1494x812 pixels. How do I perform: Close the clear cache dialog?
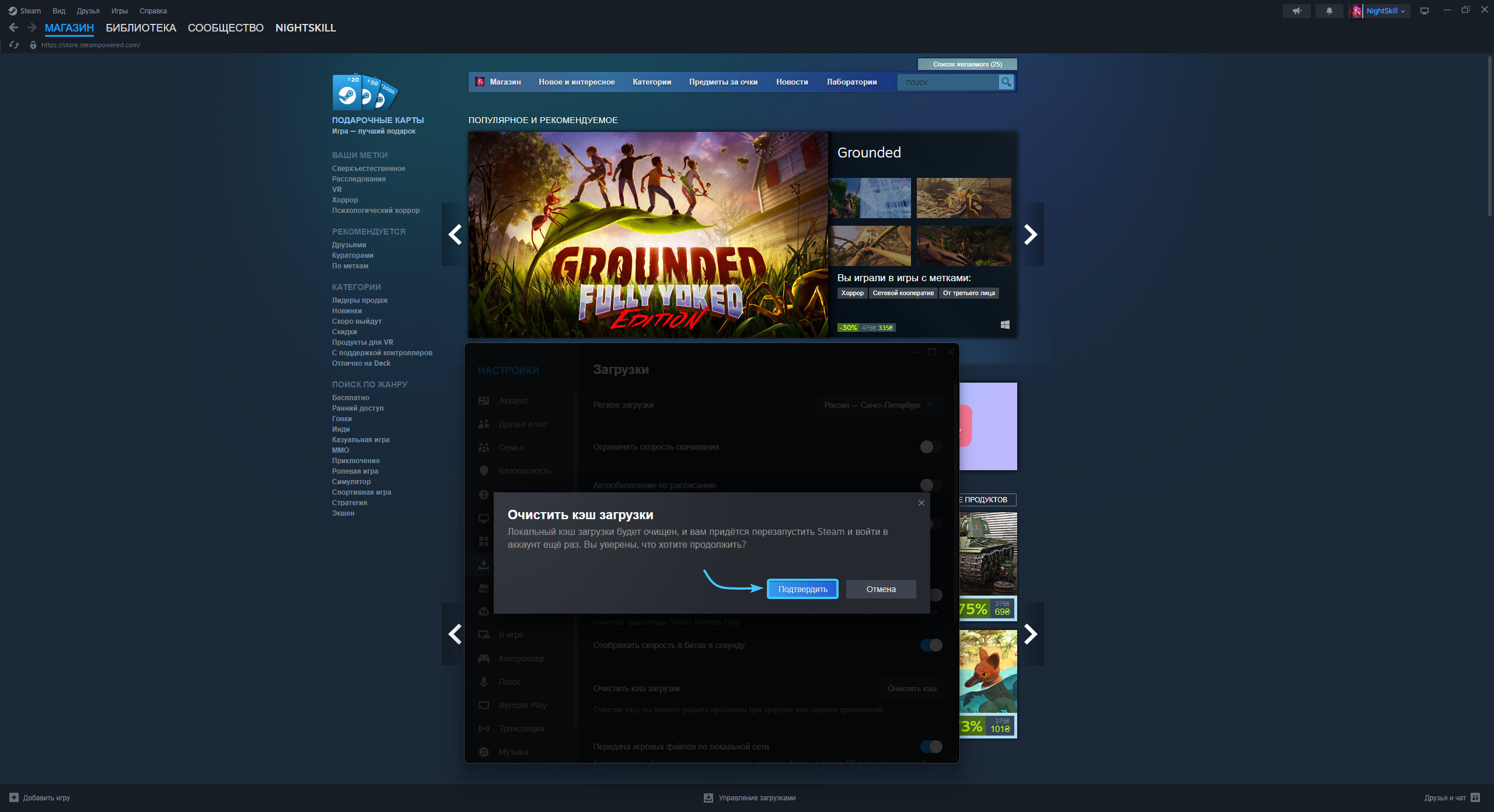tap(921, 503)
